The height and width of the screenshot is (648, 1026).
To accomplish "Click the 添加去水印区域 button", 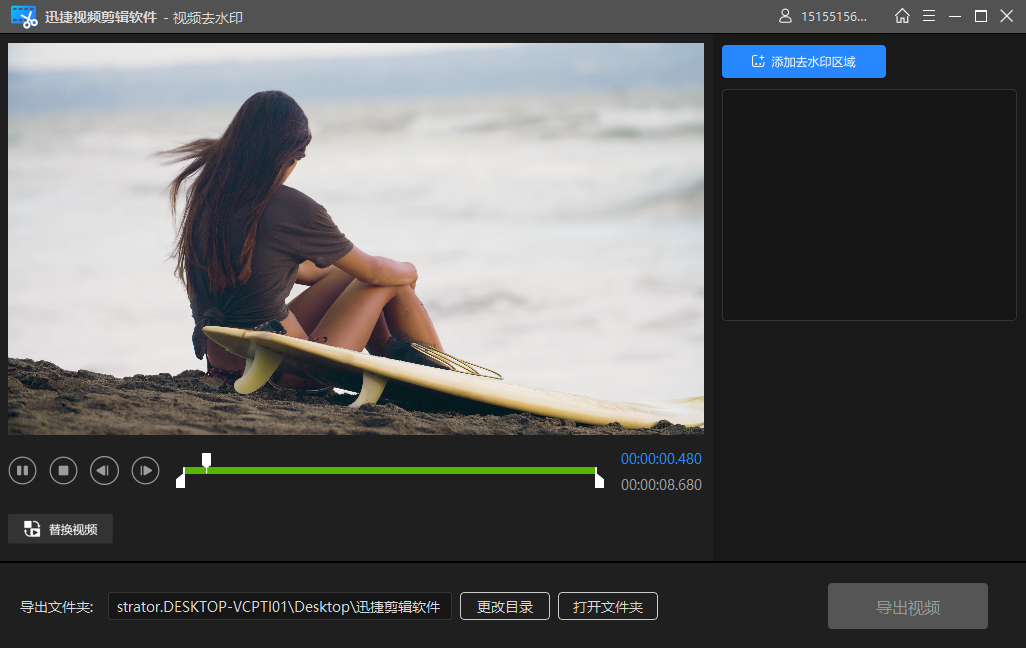I will coord(804,62).
